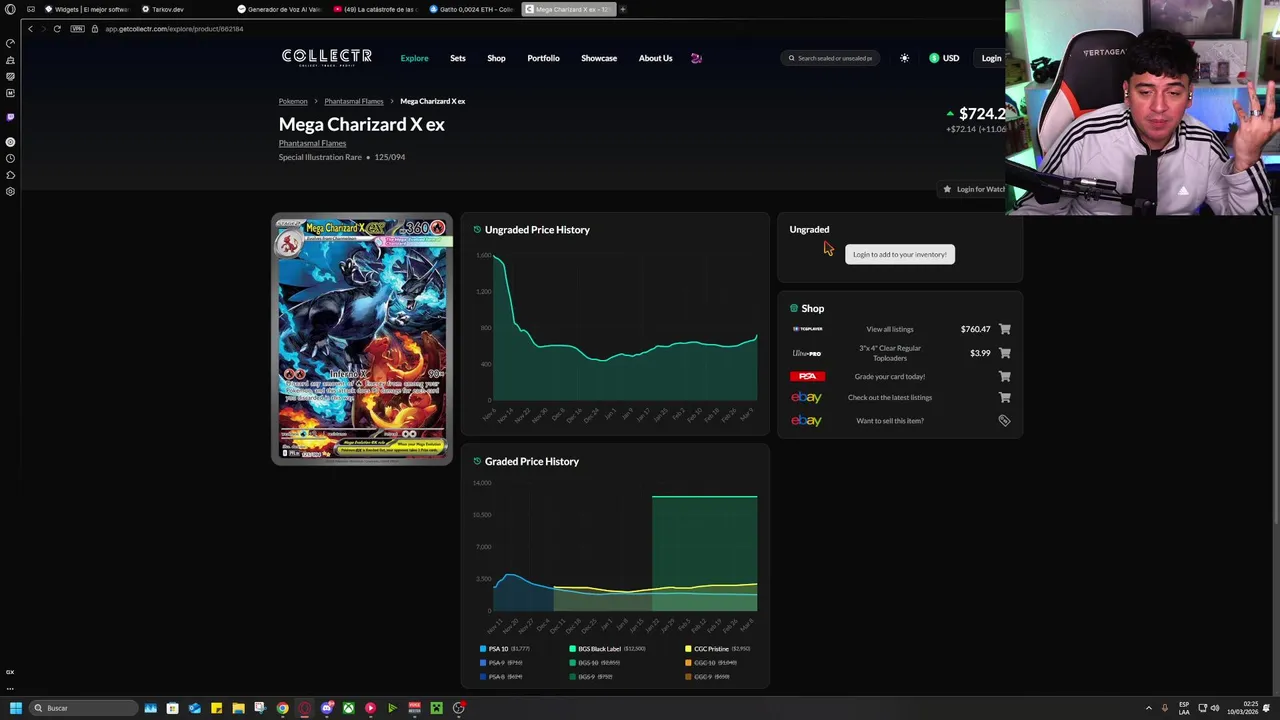Check out the latest eBay listings

pyautogui.click(x=889, y=398)
